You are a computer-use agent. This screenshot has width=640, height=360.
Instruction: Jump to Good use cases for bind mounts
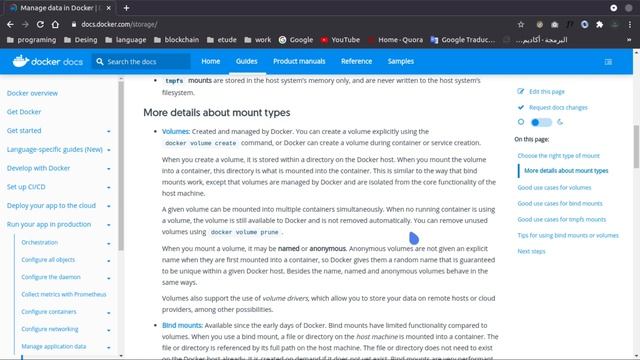tap(560, 203)
